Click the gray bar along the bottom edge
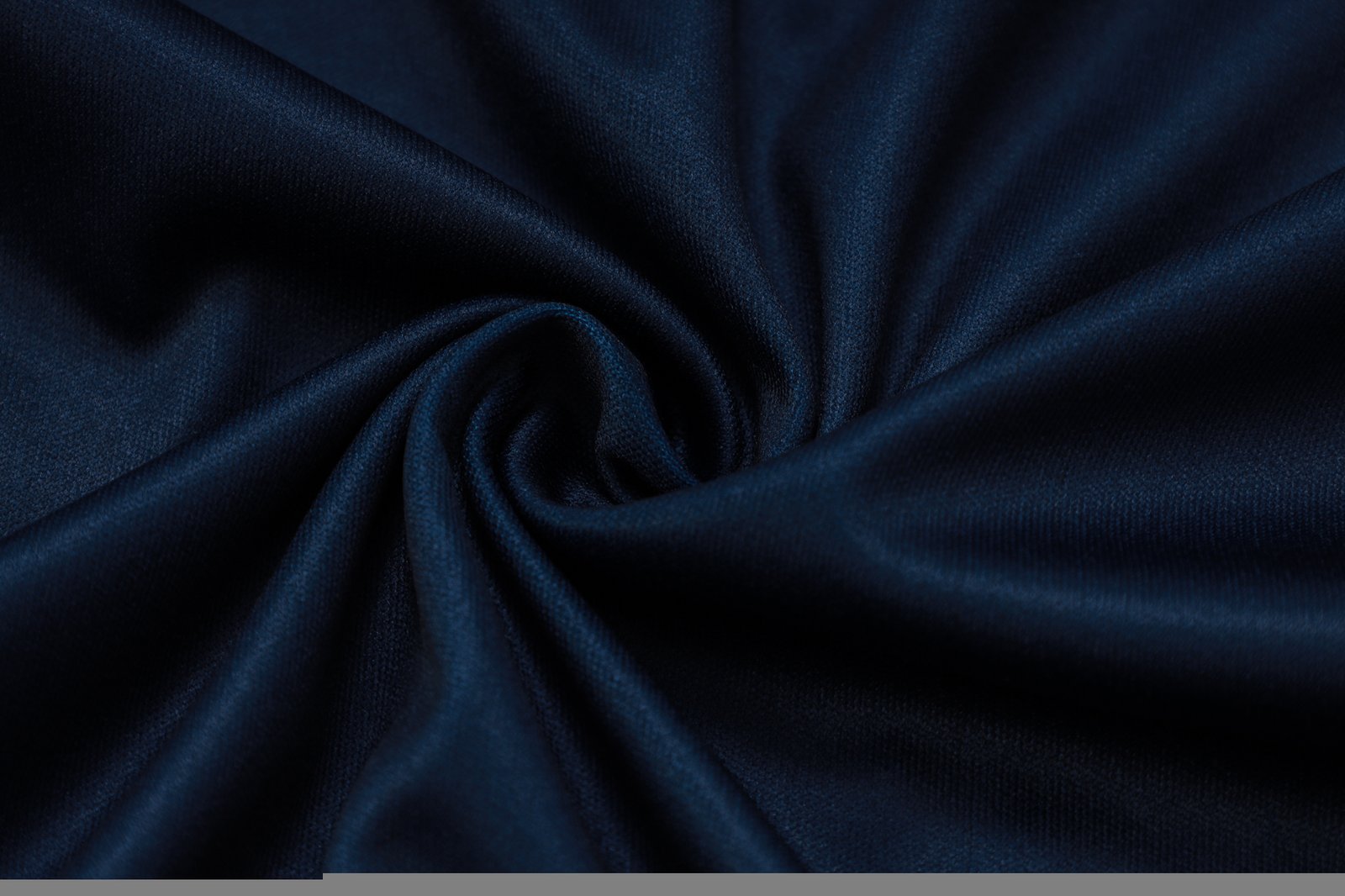The height and width of the screenshot is (896, 1345). 672,888
